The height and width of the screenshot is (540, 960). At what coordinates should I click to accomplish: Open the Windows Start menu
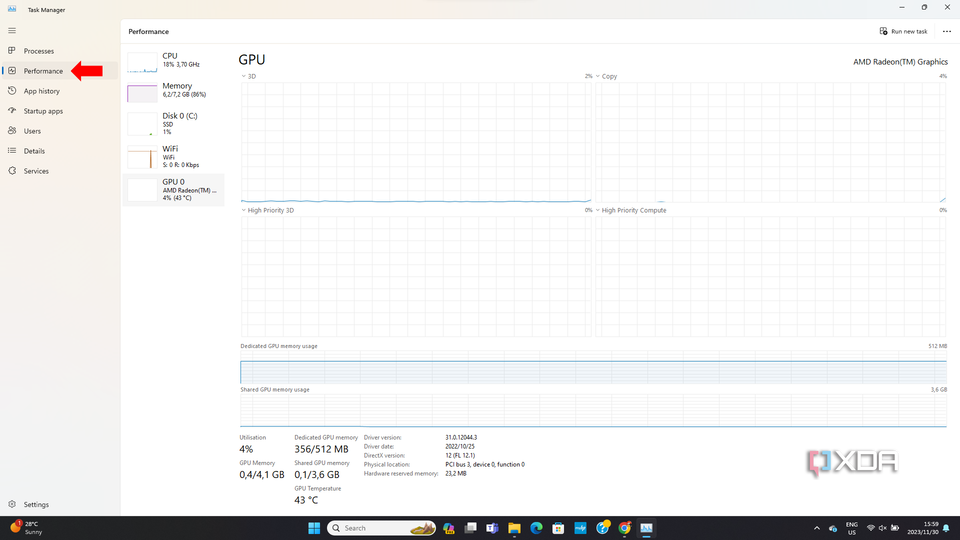(314, 528)
